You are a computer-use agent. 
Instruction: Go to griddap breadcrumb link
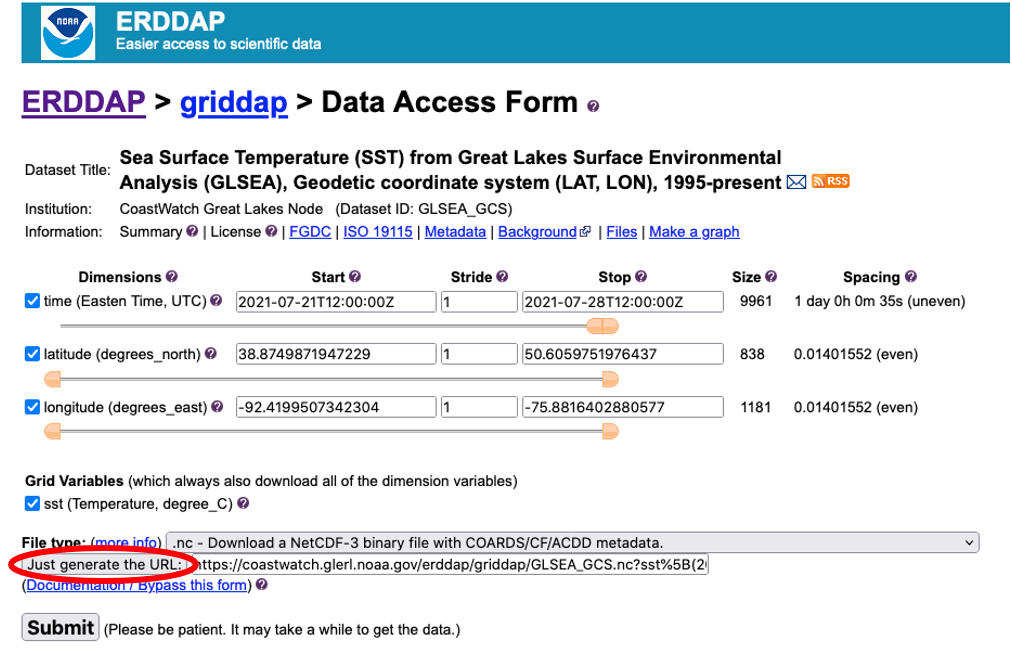tap(234, 102)
